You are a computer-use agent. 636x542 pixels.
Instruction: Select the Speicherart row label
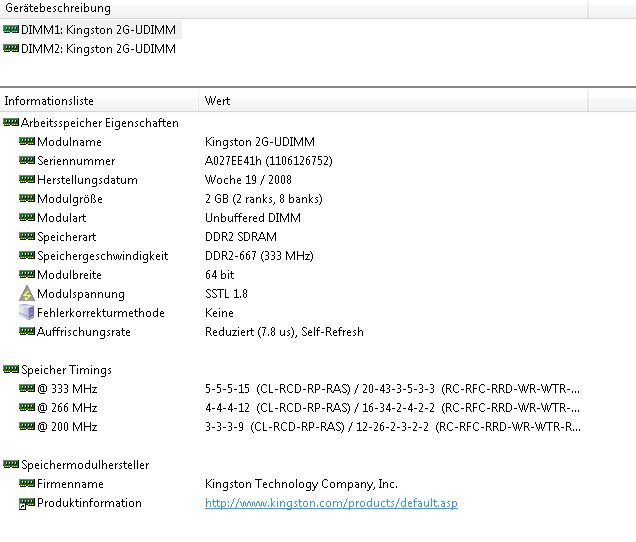[x=67, y=237]
